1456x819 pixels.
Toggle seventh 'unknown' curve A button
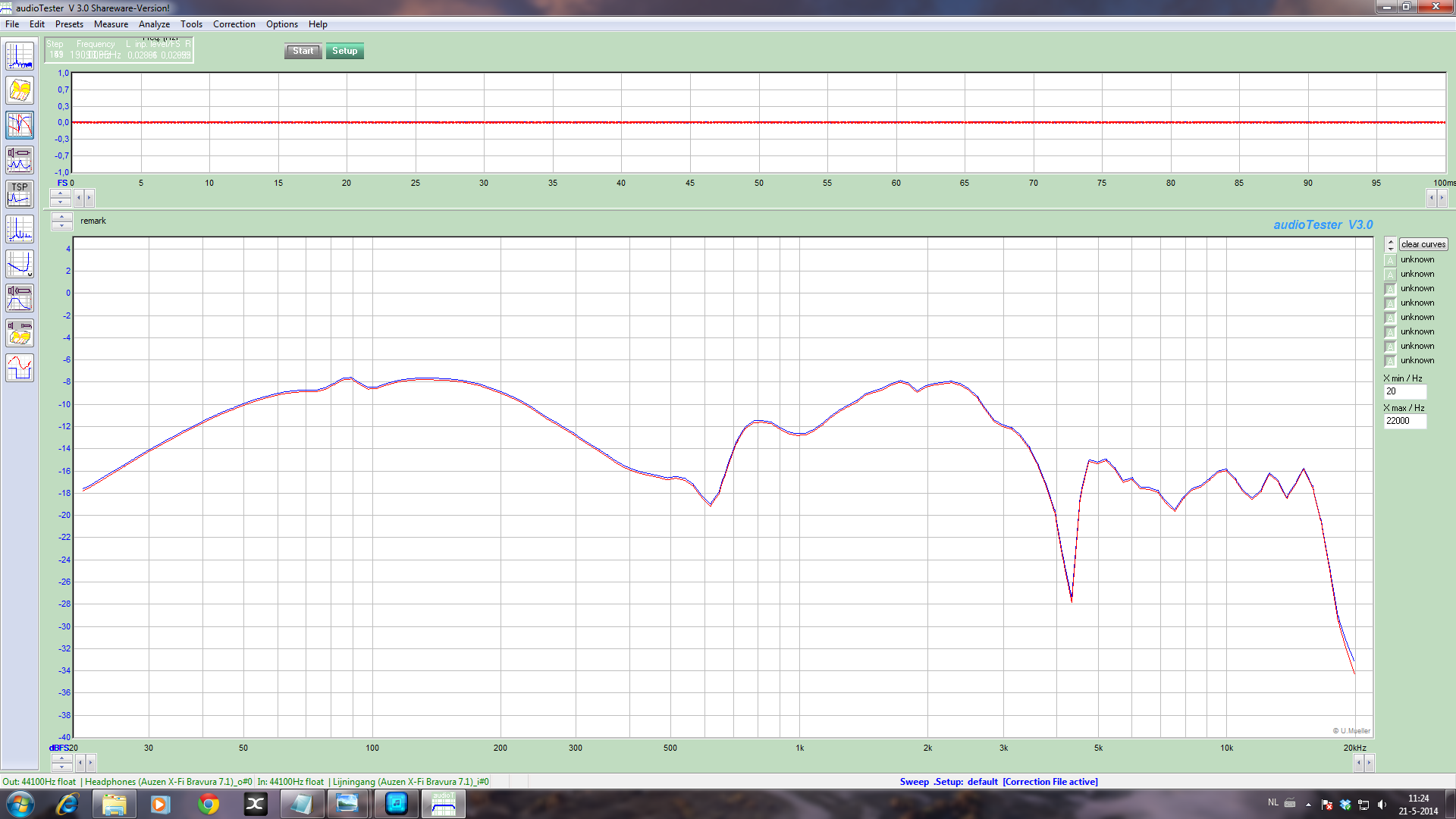(x=1390, y=347)
